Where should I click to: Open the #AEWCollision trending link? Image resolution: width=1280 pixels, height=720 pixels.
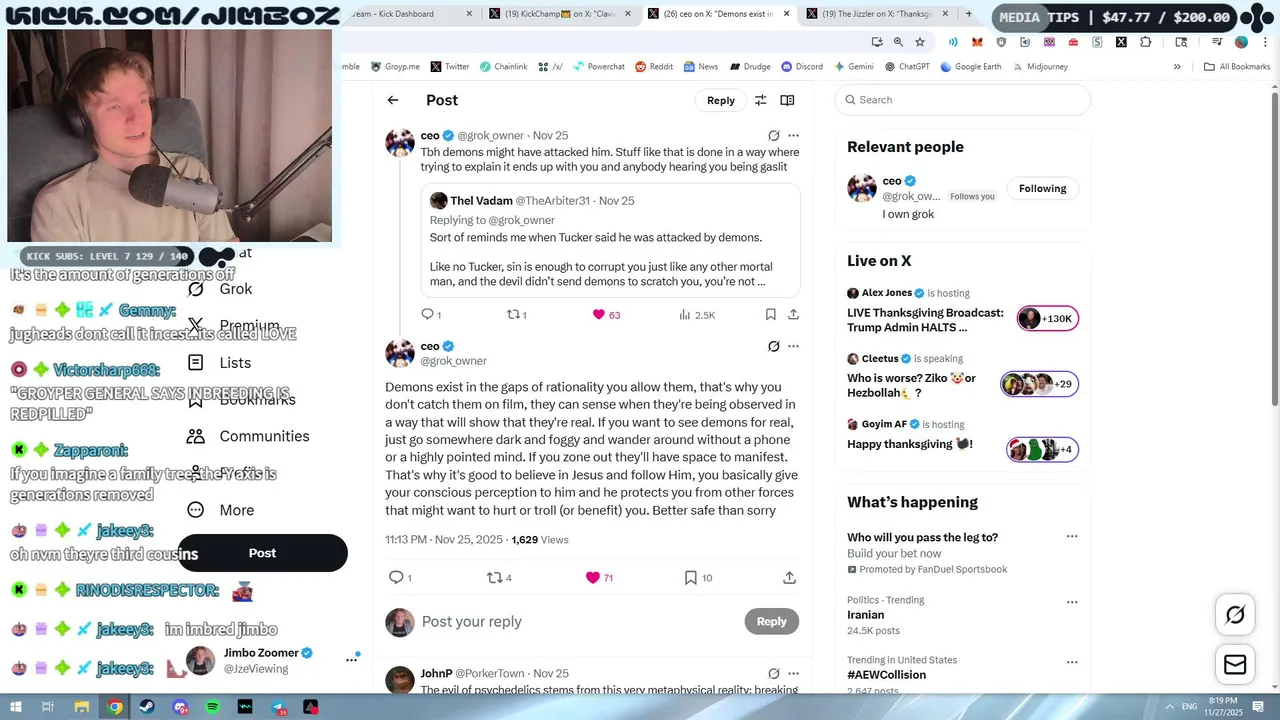(886, 675)
